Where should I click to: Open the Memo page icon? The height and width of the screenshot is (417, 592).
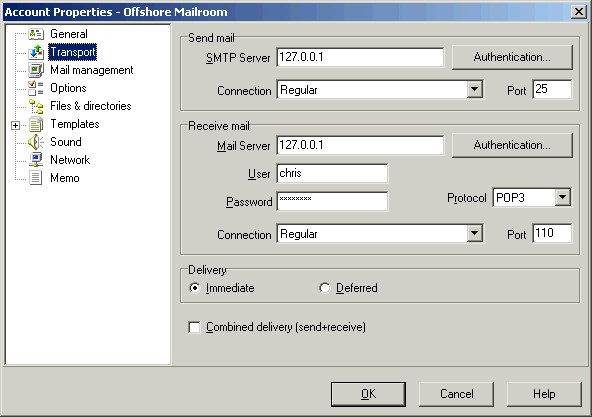click(36, 178)
